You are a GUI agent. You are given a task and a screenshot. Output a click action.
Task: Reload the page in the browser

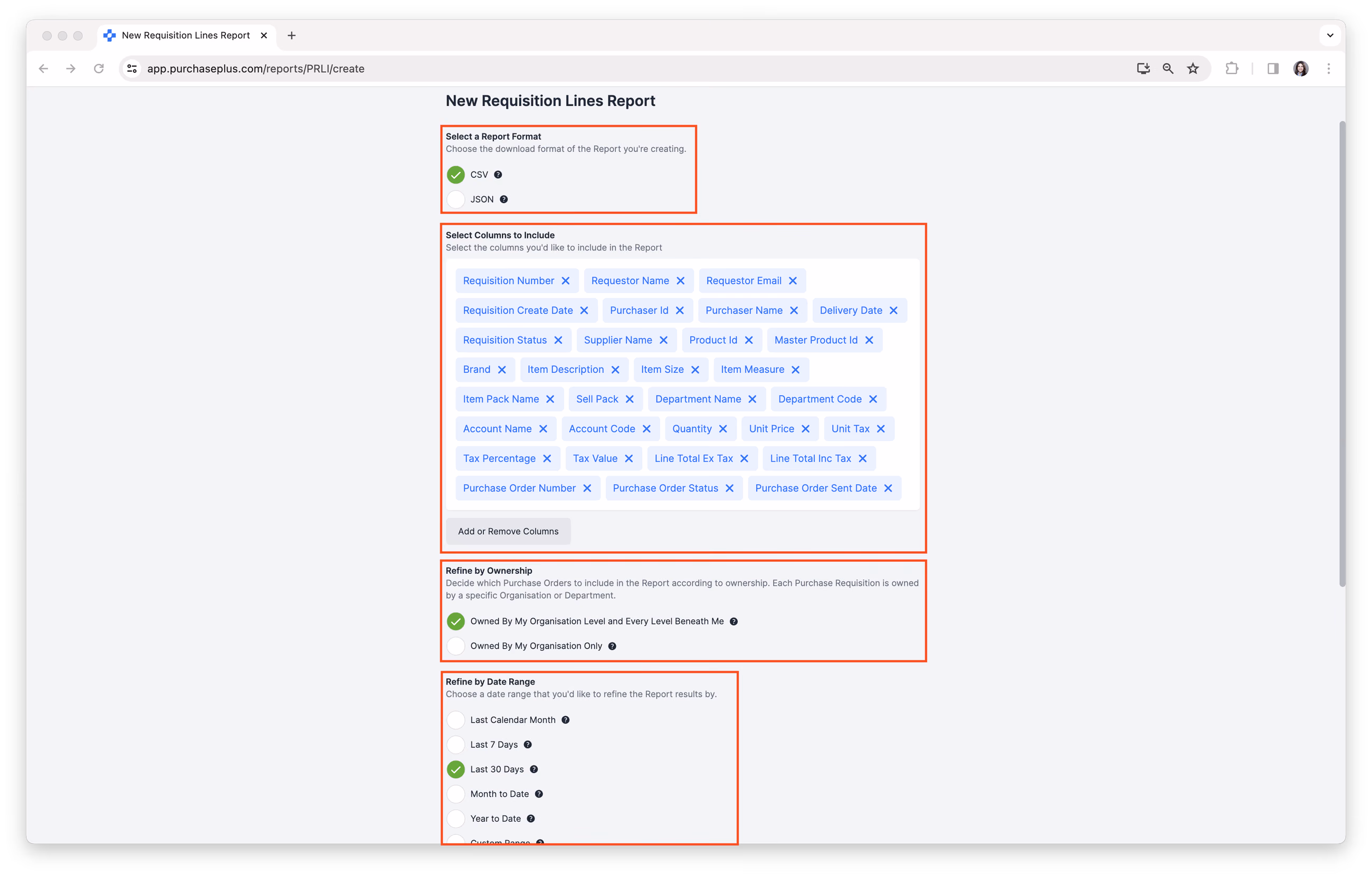click(x=99, y=69)
